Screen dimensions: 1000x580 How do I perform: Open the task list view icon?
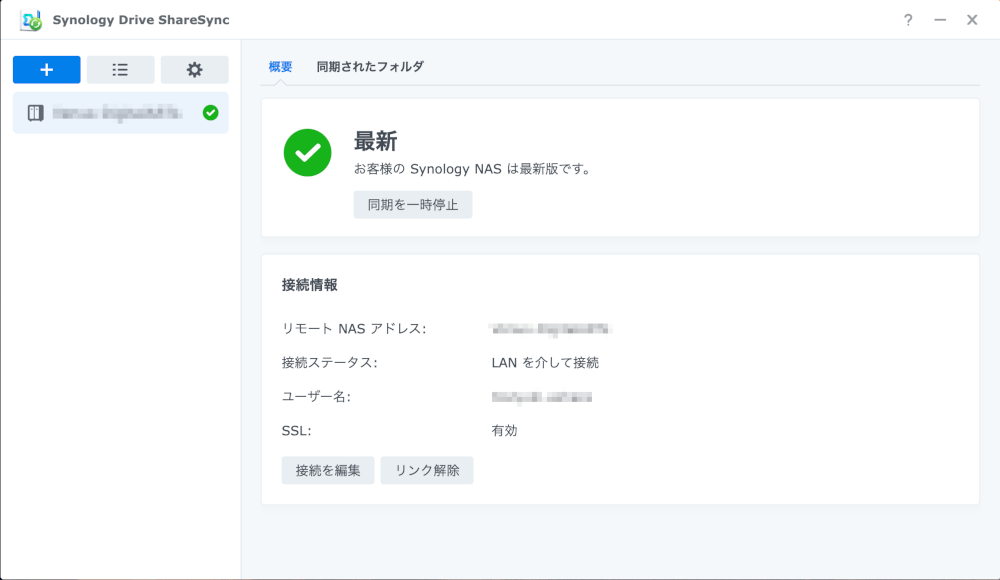click(121, 70)
